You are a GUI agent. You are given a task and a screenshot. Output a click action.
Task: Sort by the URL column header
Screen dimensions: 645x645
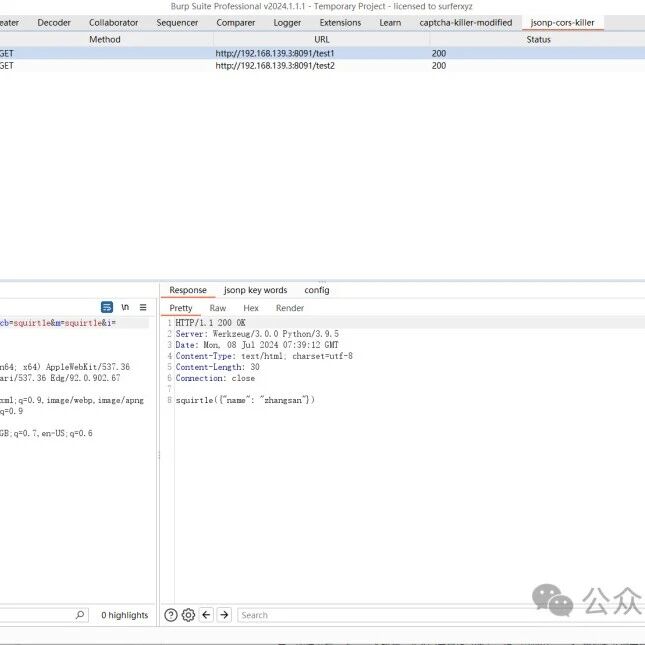tap(322, 39)
